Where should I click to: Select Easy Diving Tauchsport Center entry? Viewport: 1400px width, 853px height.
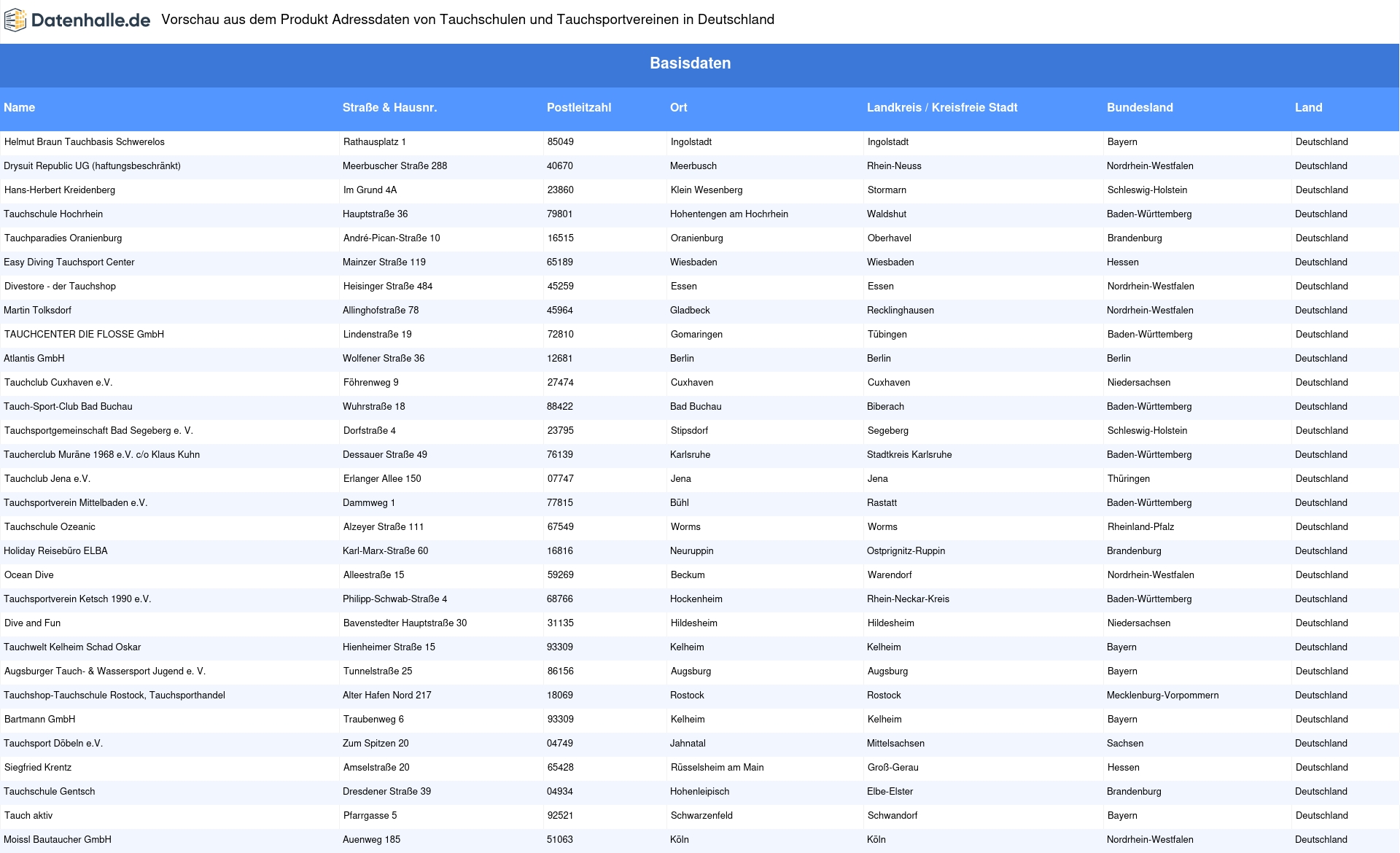69,262
